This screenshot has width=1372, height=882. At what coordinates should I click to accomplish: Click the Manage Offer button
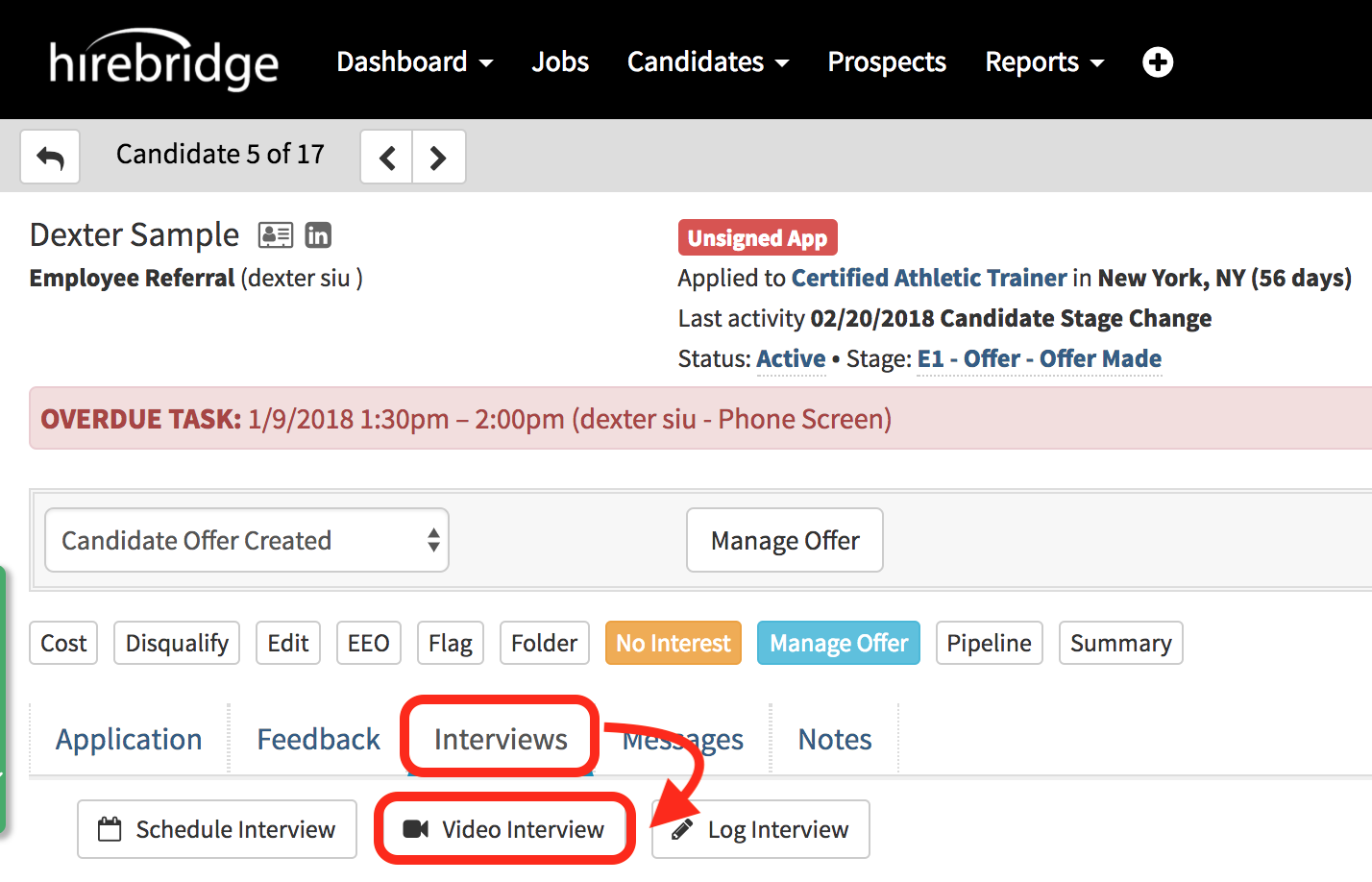tap(784, 540)
